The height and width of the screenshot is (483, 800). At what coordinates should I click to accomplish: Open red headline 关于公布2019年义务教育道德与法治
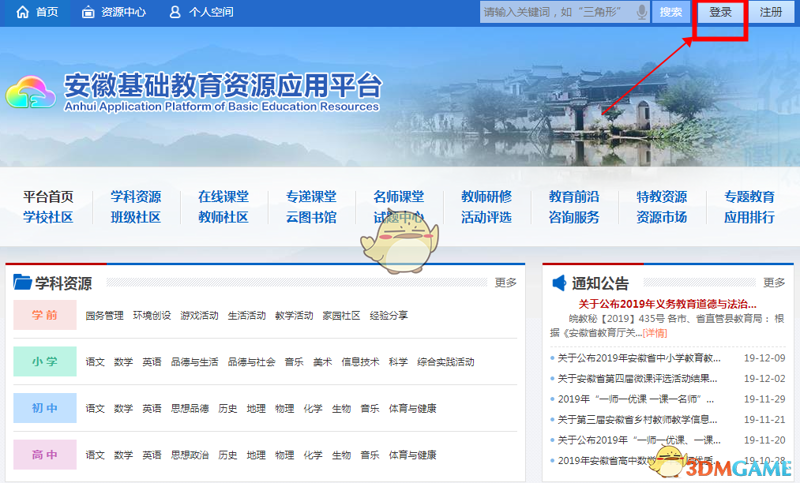click(x=667, y=304)
